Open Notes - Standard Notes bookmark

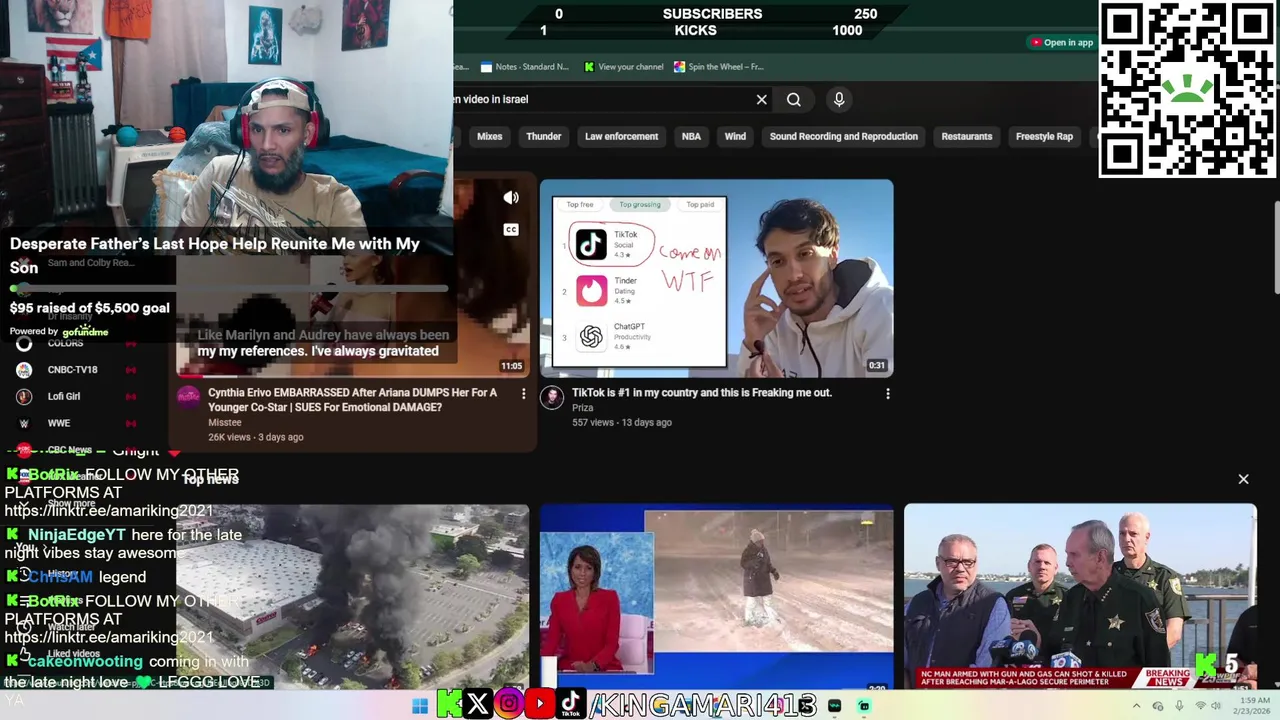click(525, 67)
